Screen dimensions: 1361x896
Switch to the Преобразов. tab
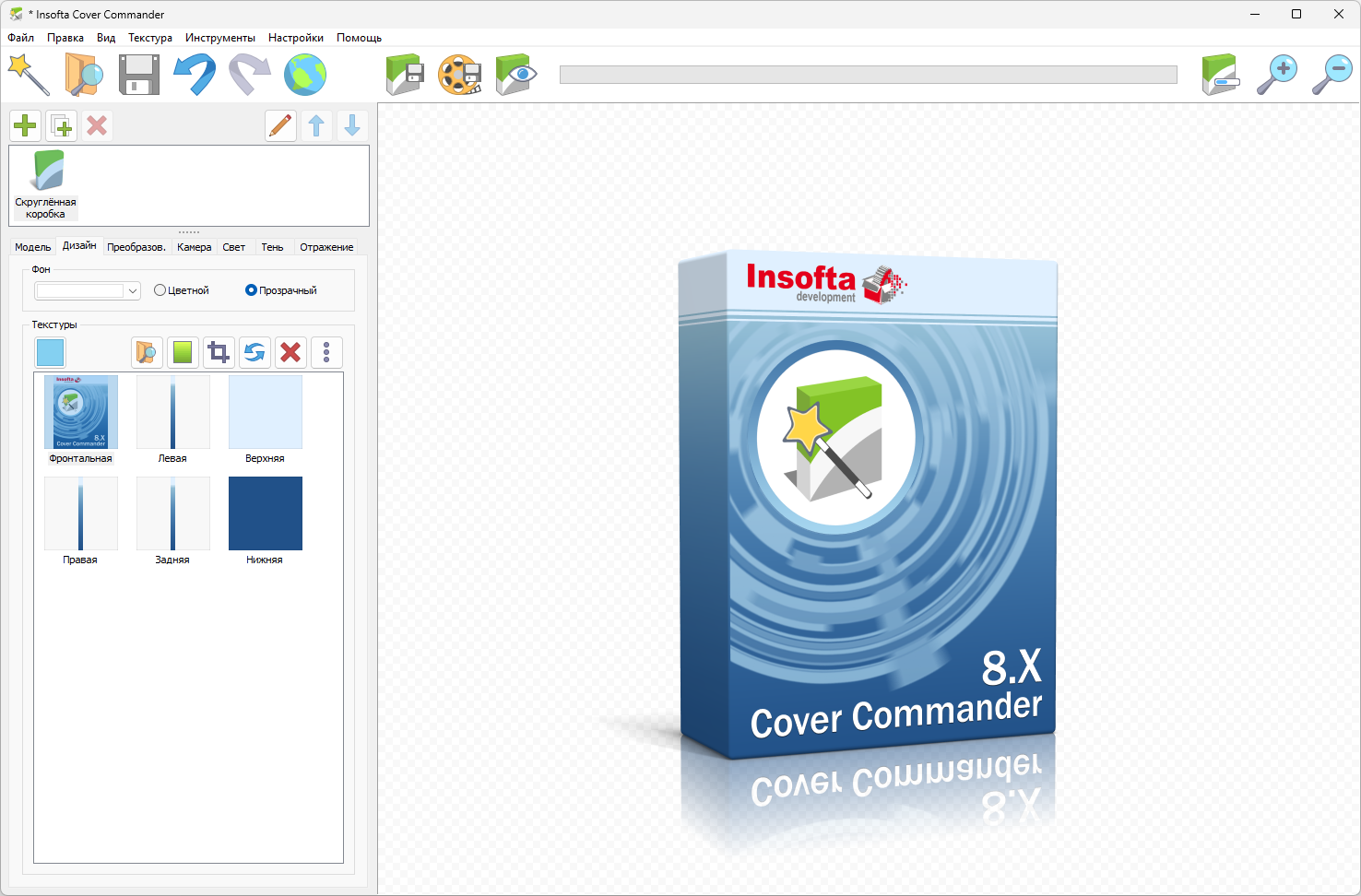pyautogui.click(x=136, y=247)
